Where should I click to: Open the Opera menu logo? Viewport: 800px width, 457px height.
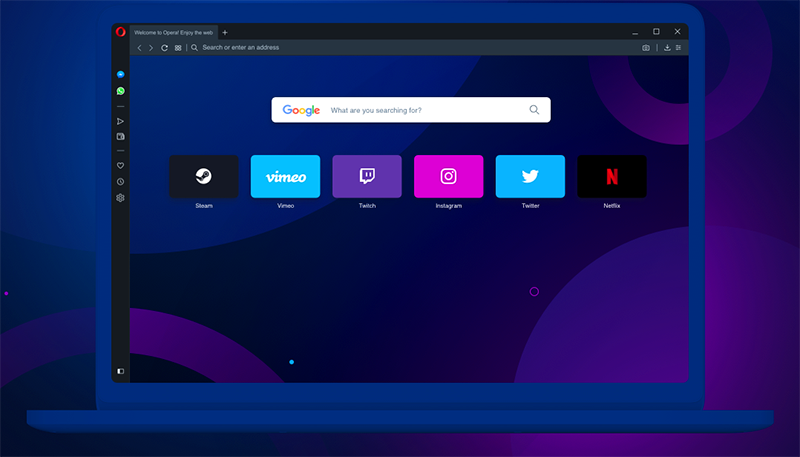(120, 32)
